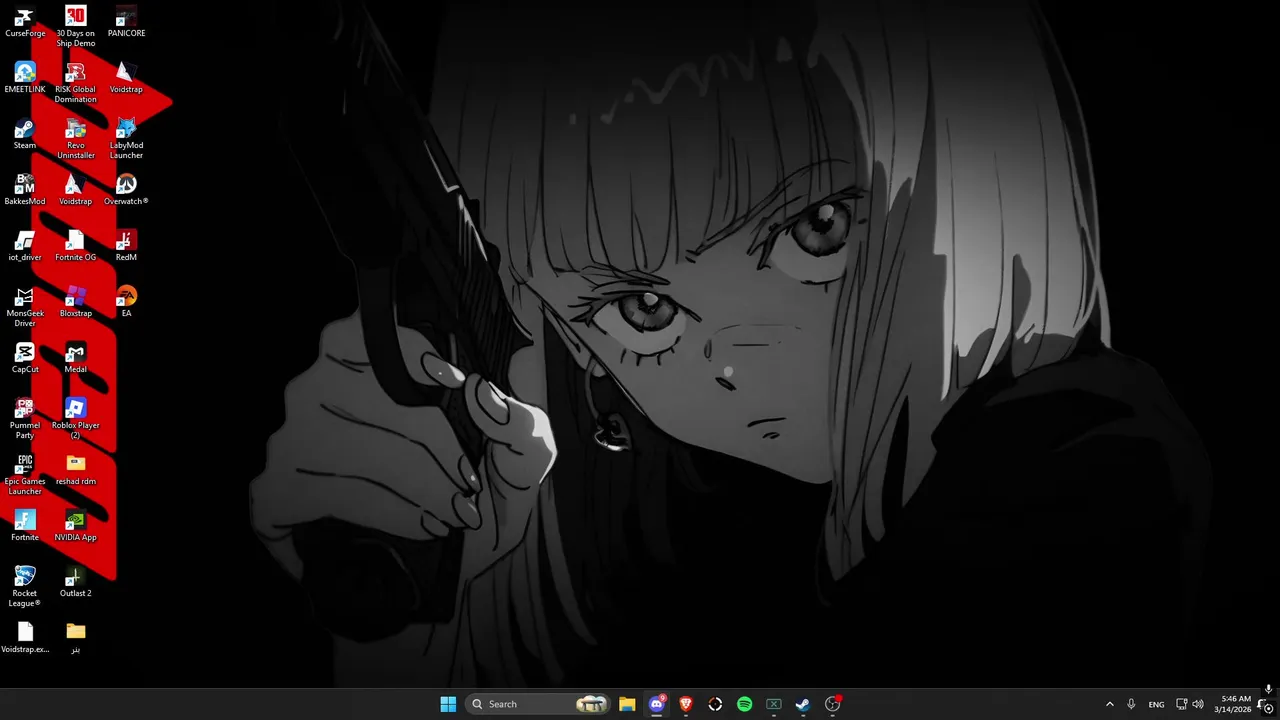Screen dimensions: 1280x720
Task: Open the Steam taskbar icon
Action: click(x=802, y=704)
